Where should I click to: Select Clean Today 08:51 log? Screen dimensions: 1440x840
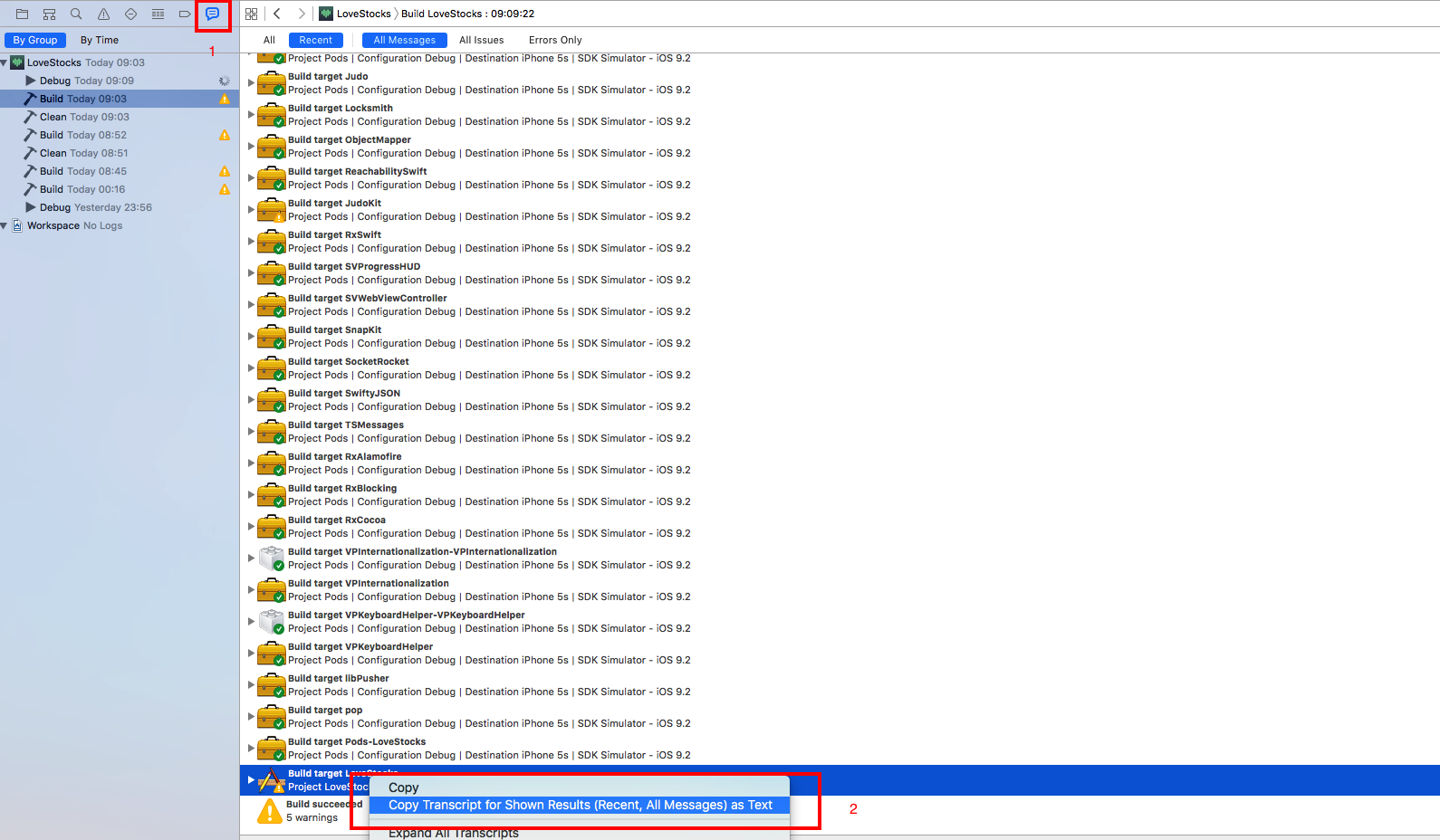pos(120,153)
